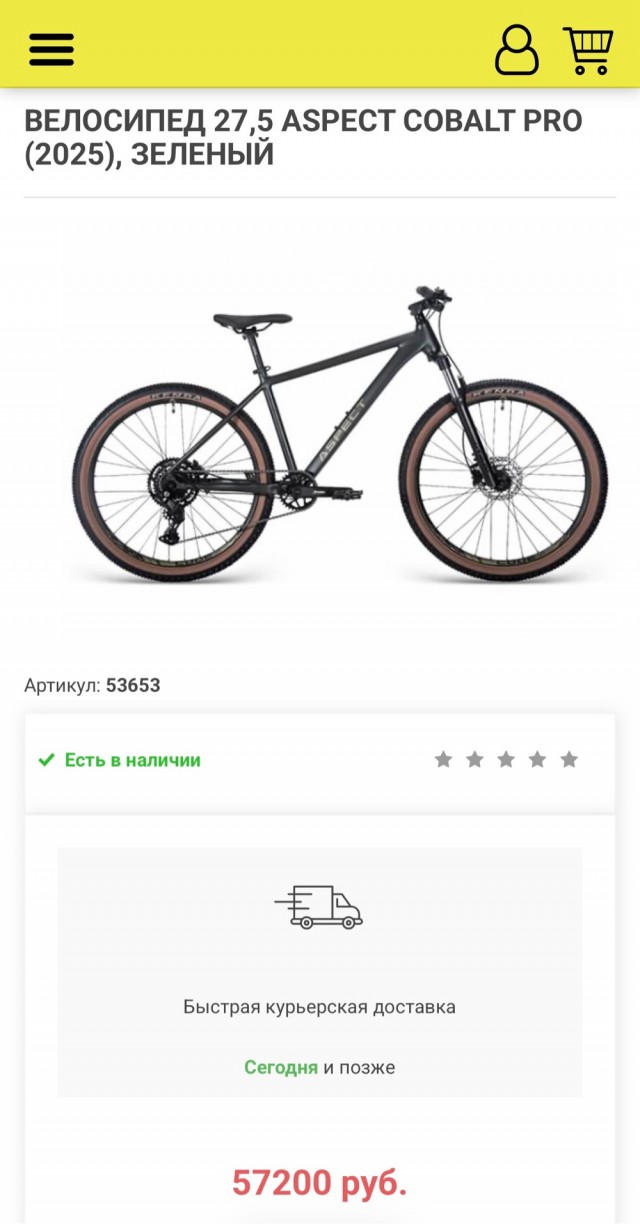Screen dimensions: 640x1224
Task: Click the article number 53653
Action: coord(133,686)
